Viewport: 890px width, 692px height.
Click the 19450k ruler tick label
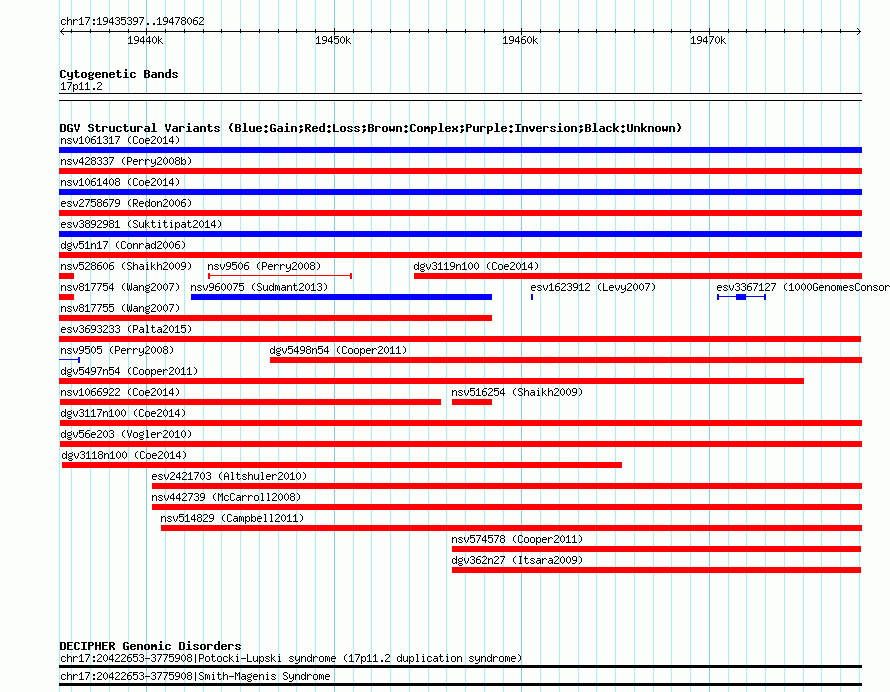333,40
